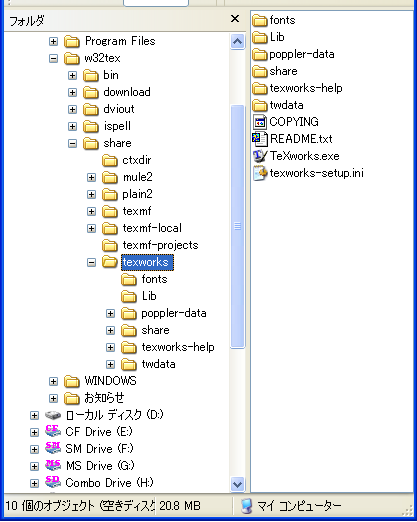Open the TeXworks.exe application icon
This screenshot has height=522, width=417.
(x=260, y=156)
